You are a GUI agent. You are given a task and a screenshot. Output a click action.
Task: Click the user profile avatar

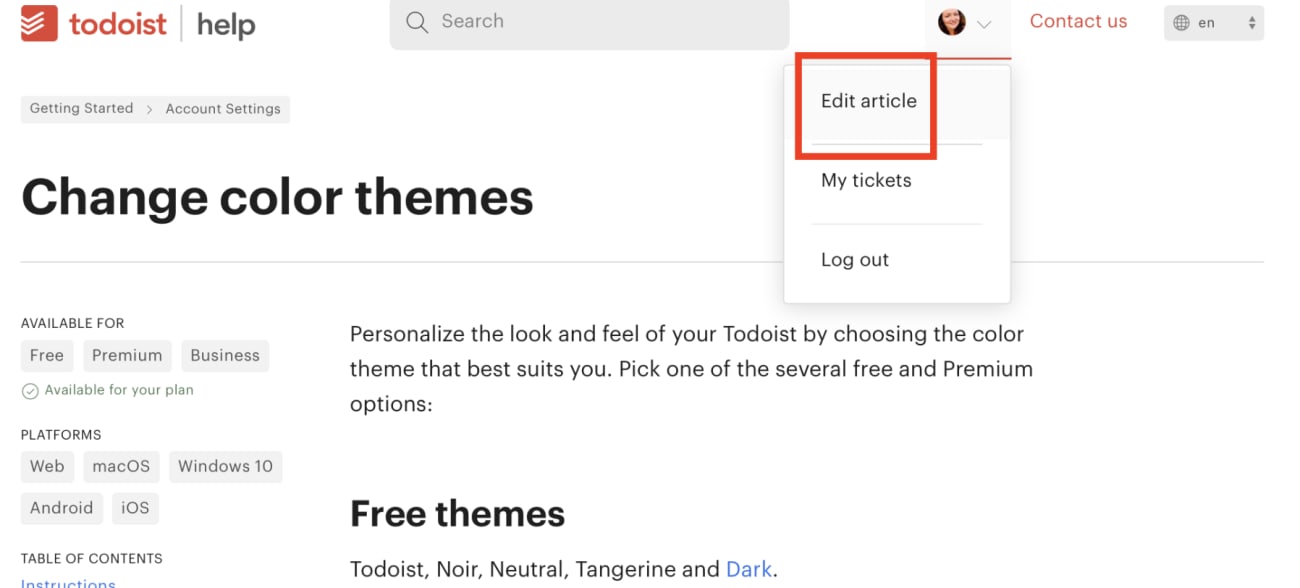click(951, 22)
